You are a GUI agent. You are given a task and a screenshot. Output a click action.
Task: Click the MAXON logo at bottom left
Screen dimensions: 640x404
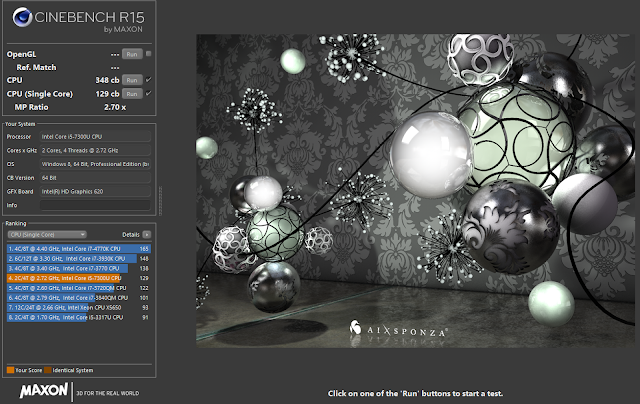pyautogui.click(x=44, y=391)
